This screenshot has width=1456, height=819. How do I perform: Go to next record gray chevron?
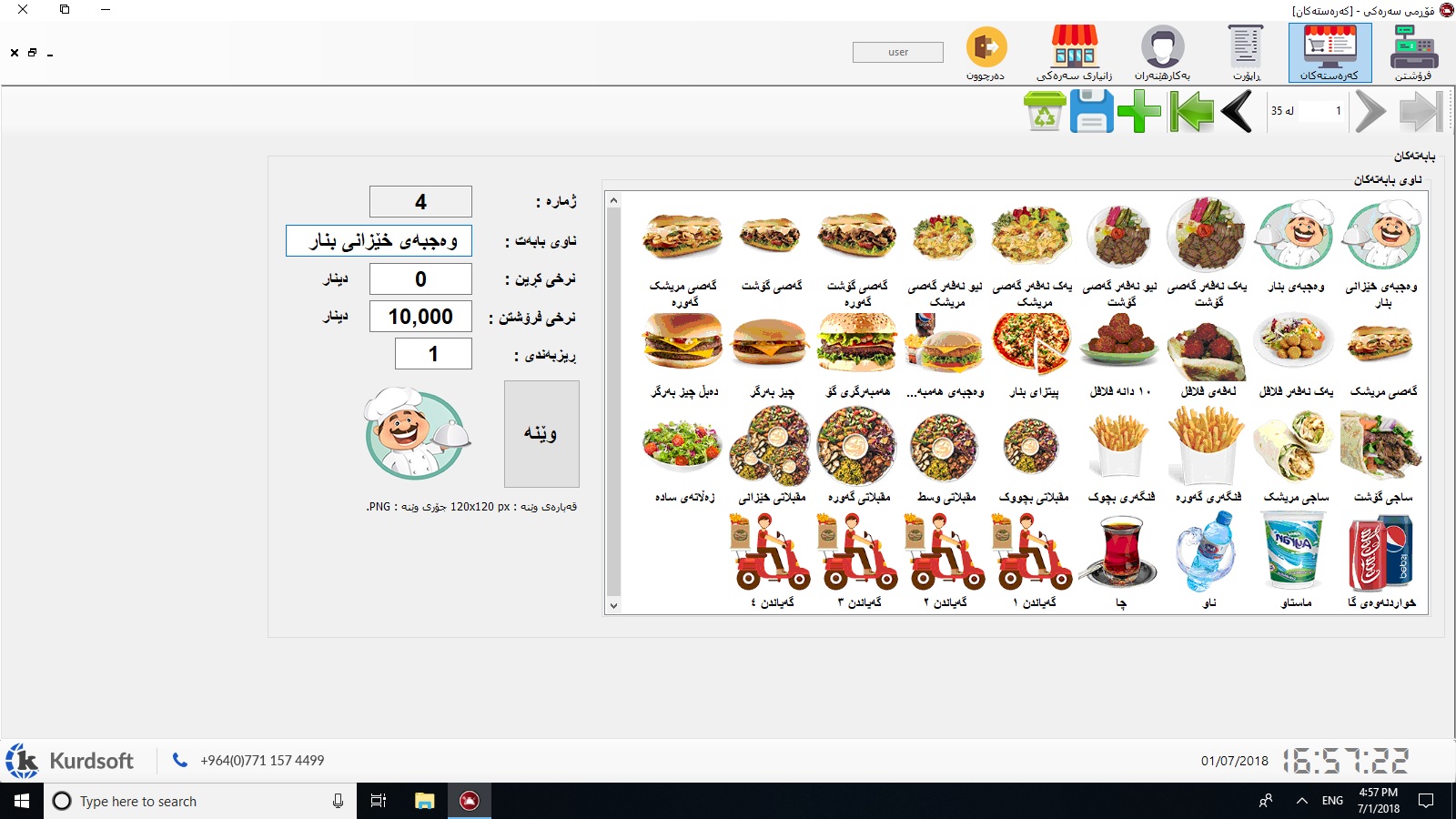[x=1370, y=112]
